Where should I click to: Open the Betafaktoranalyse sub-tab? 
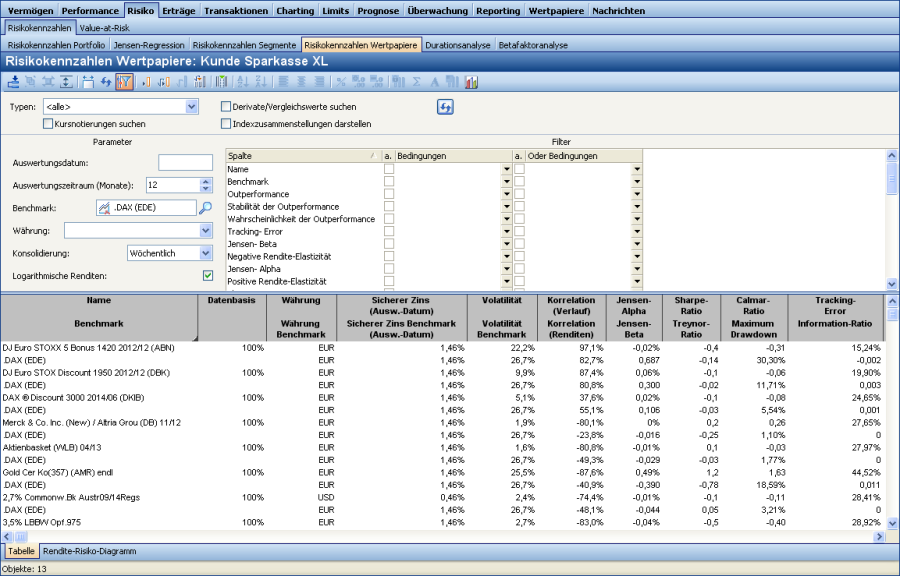[533, 45]
